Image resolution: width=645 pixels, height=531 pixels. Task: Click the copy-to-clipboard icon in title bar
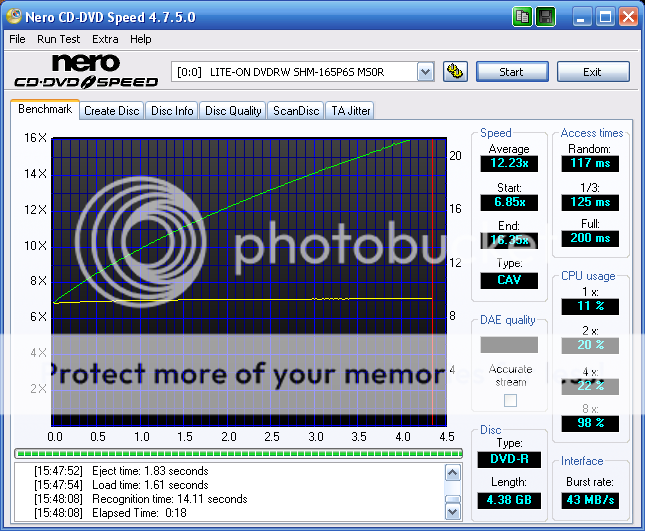click(523, 17)
